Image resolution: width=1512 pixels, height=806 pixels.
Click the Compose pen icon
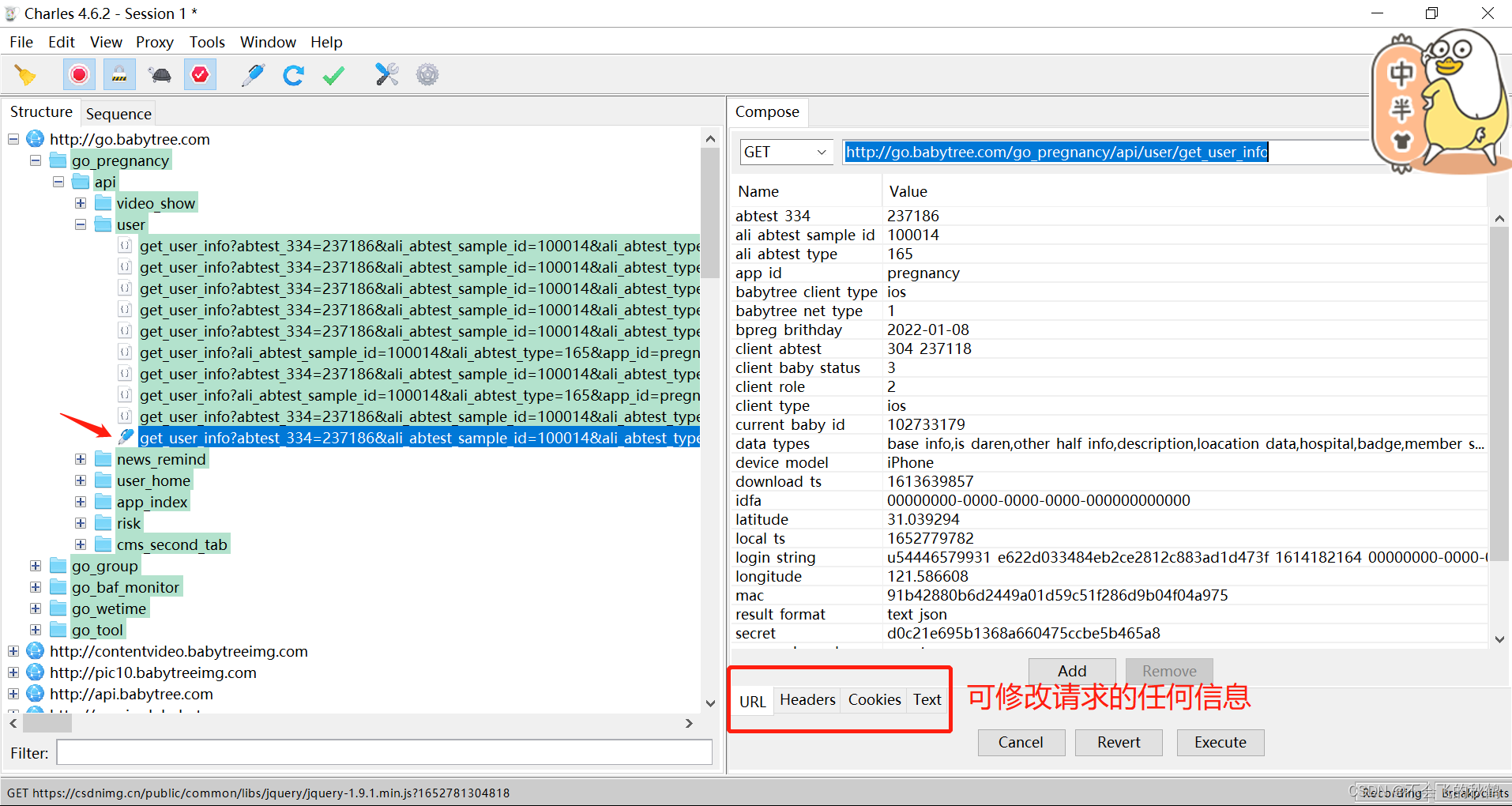coord(253,75)
